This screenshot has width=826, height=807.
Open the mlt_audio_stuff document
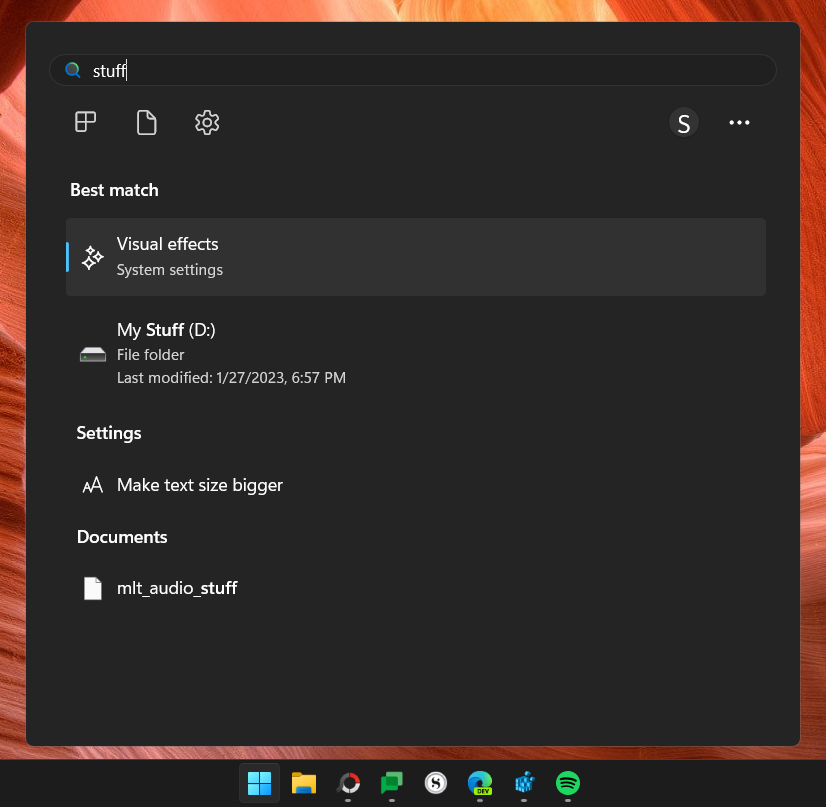click(x=177, y=588)
